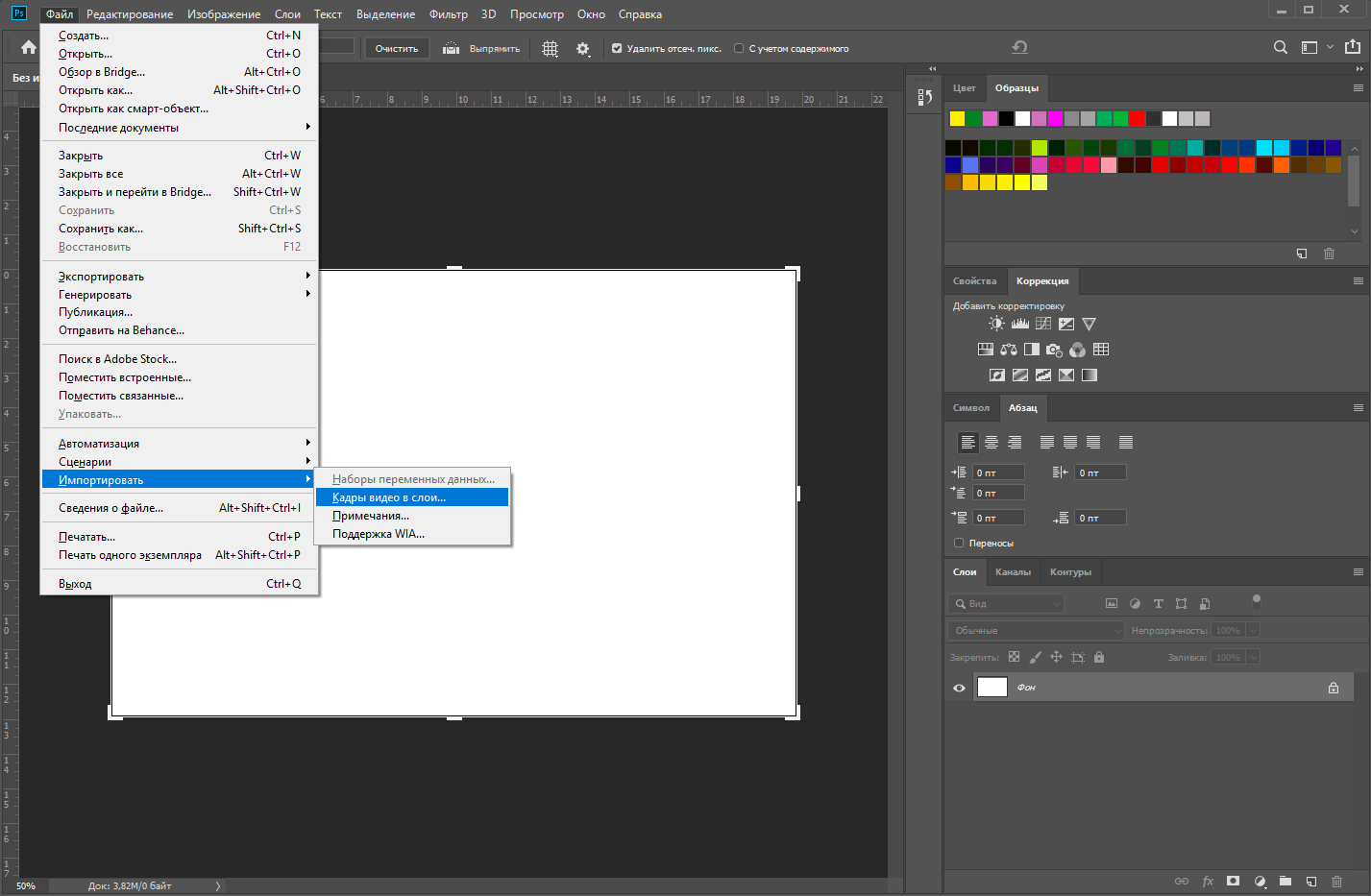
Task: Open crop settings gear icon
Action: 583,48
